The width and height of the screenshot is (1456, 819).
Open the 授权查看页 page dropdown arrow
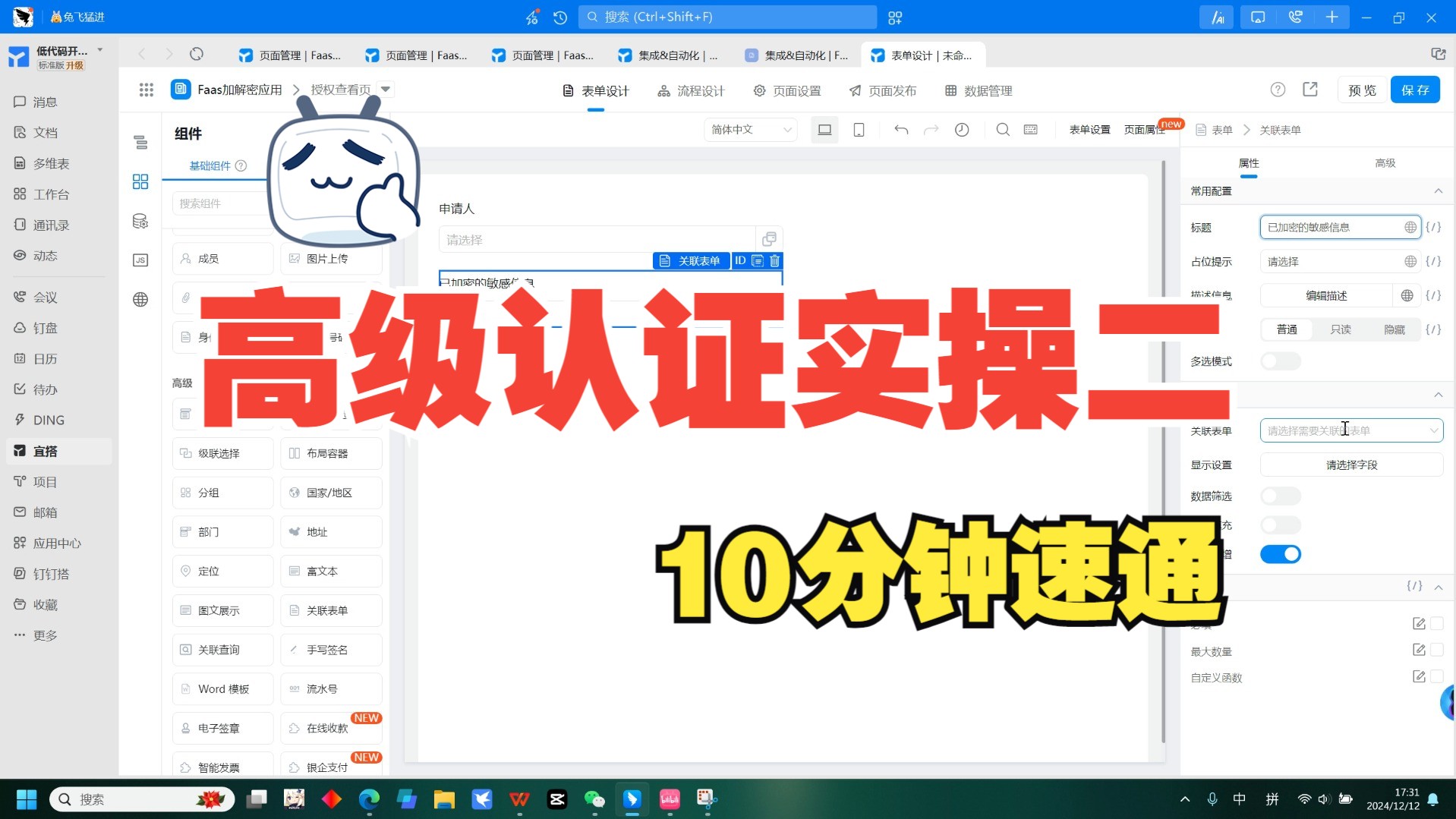(386, 90)
